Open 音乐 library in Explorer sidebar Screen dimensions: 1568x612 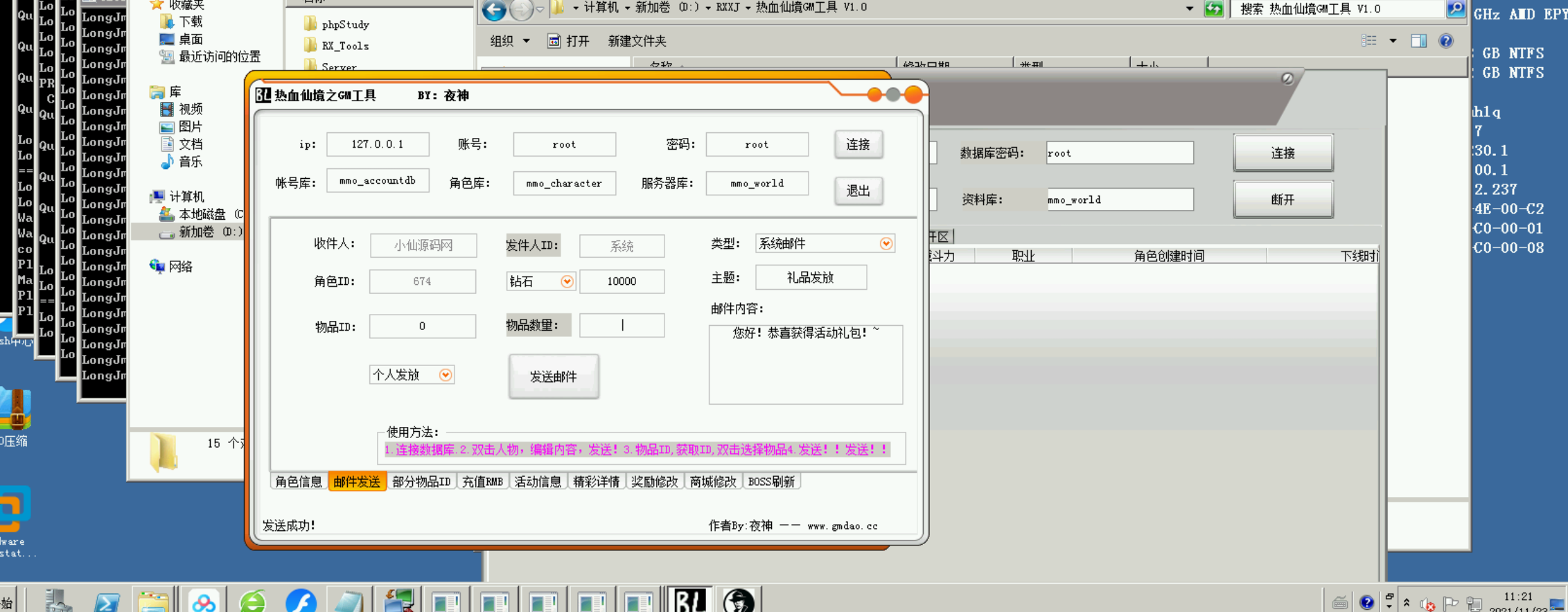[x=182, y=161]
